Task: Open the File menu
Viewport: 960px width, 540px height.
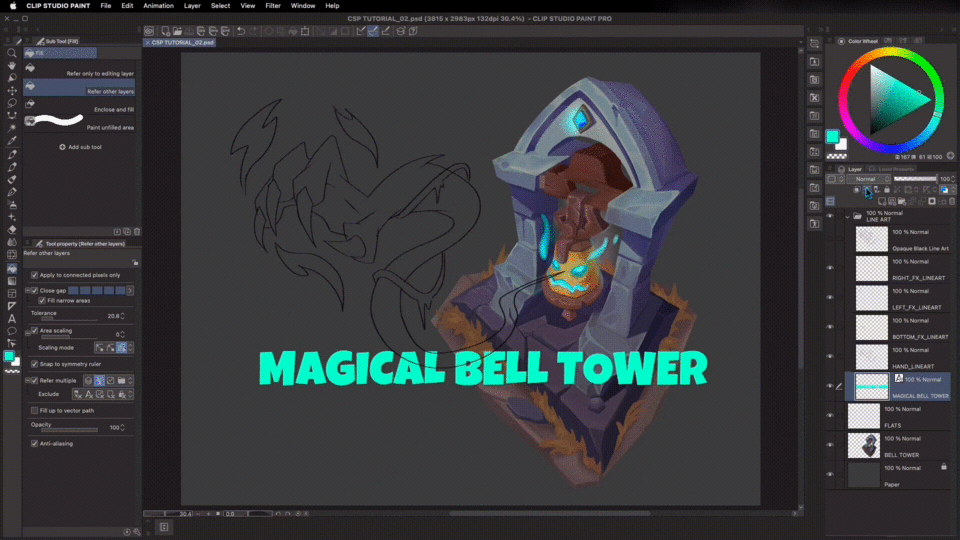Action: [x=106, y=6]
